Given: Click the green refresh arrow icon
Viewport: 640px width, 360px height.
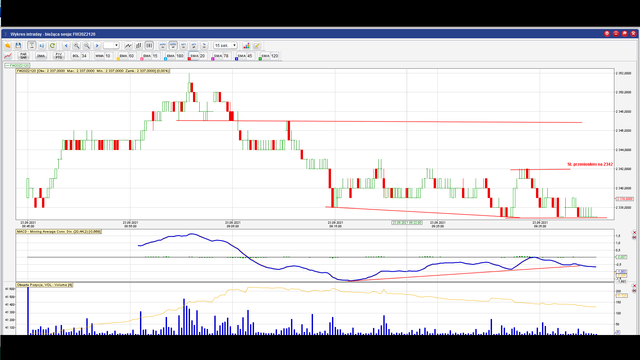Looking at the screenshot, I should 52,45.
